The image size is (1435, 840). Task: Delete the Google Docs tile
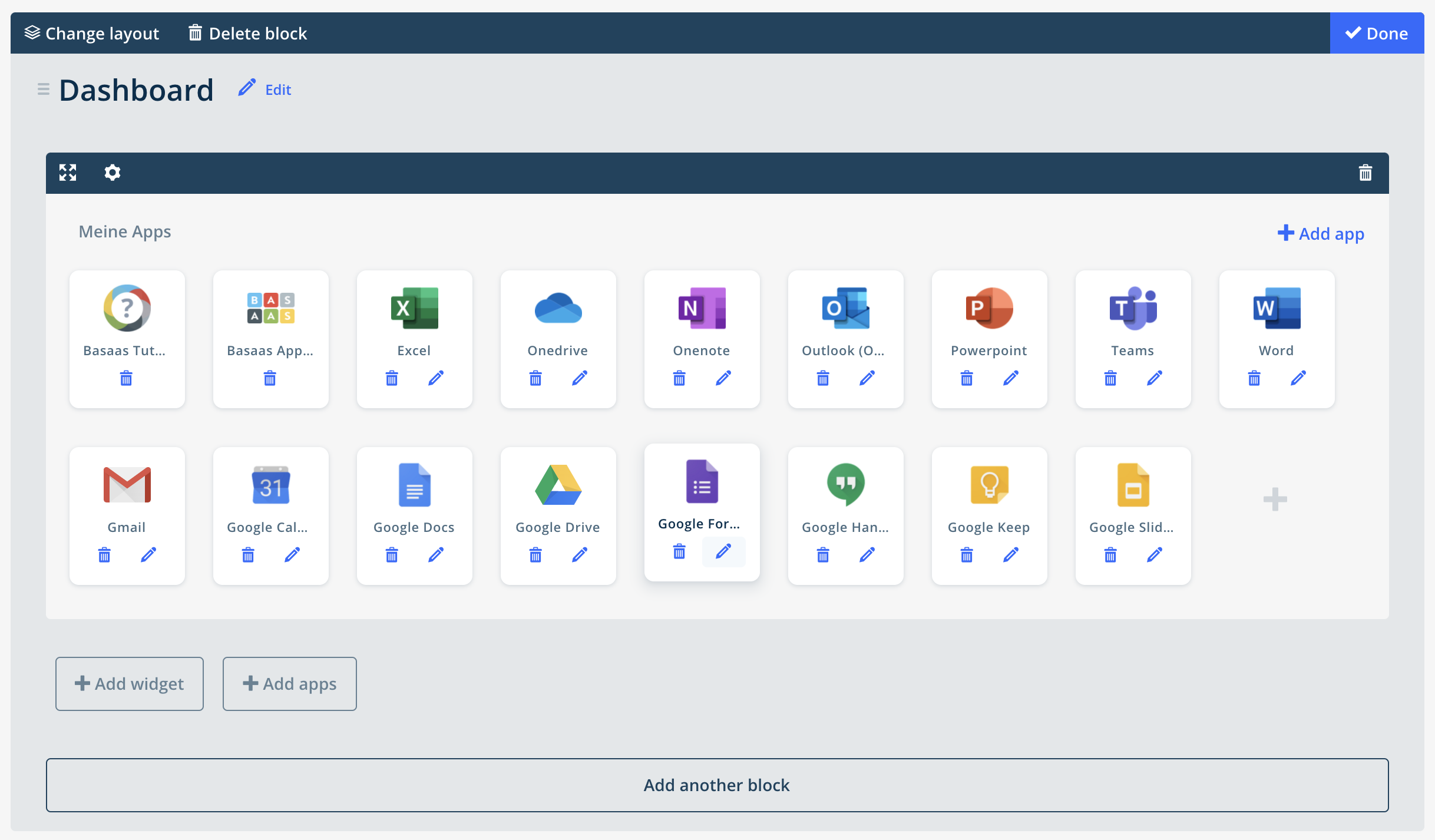click(392, 554)
